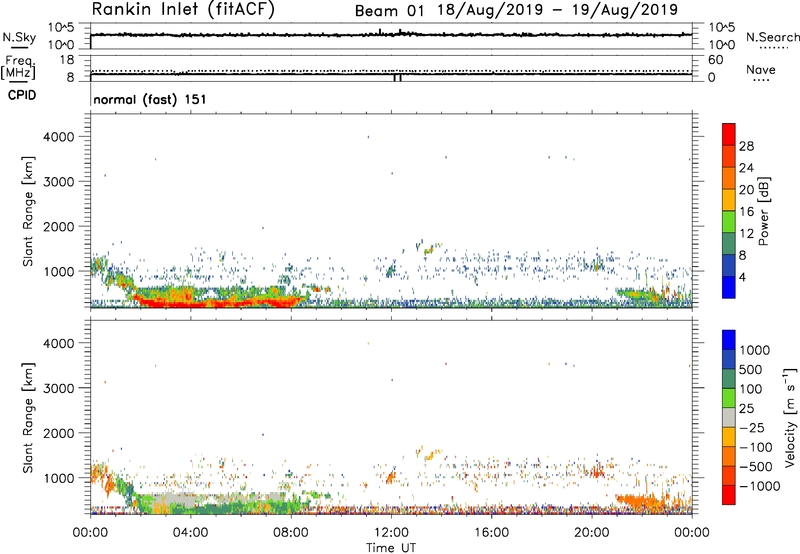Click the 'CPID' label
Image resolution: width=800 pixels, height=554 pixels.
tap(22, 95)
